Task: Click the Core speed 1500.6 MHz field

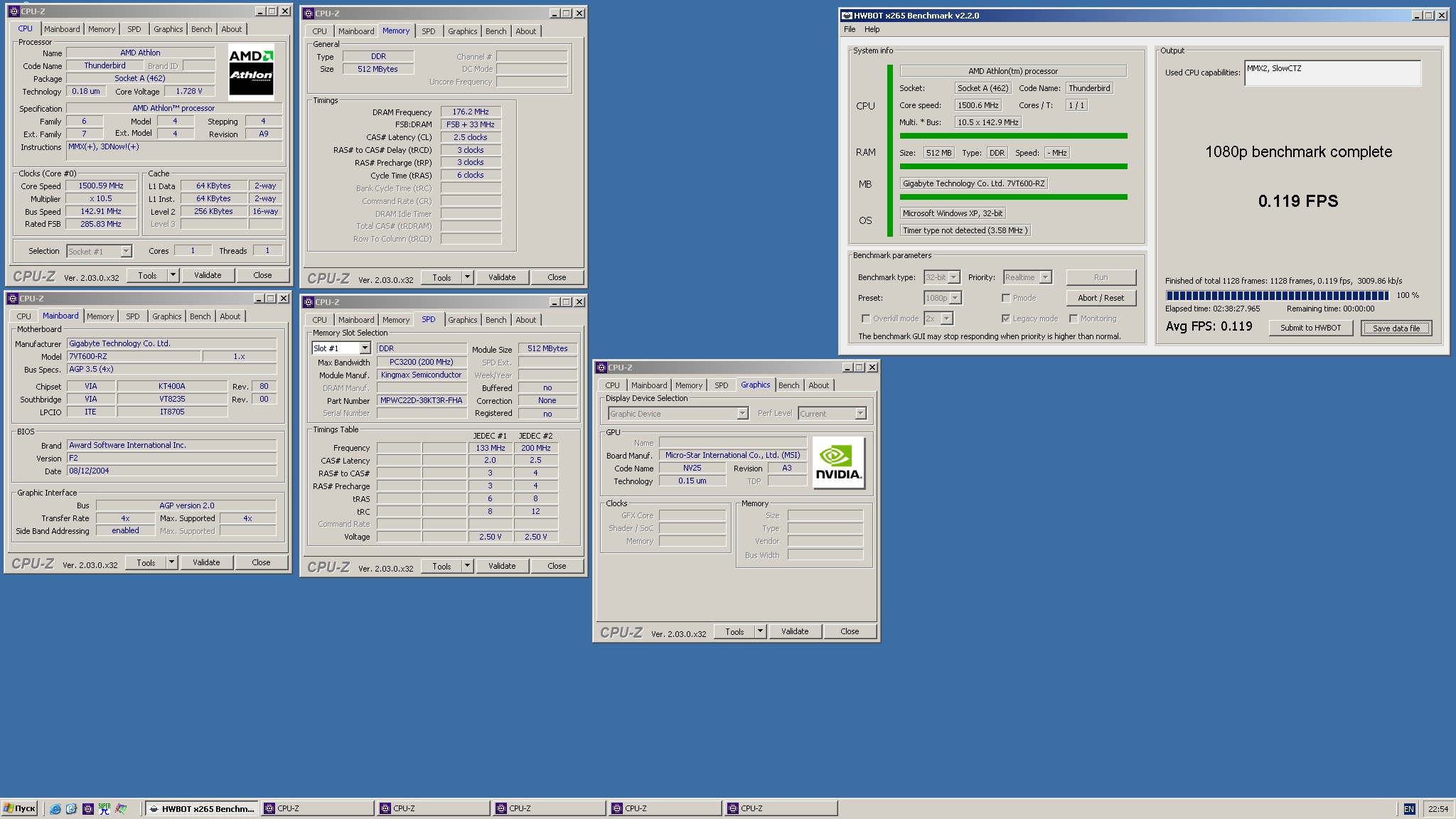Action: (x=978, y=105)
